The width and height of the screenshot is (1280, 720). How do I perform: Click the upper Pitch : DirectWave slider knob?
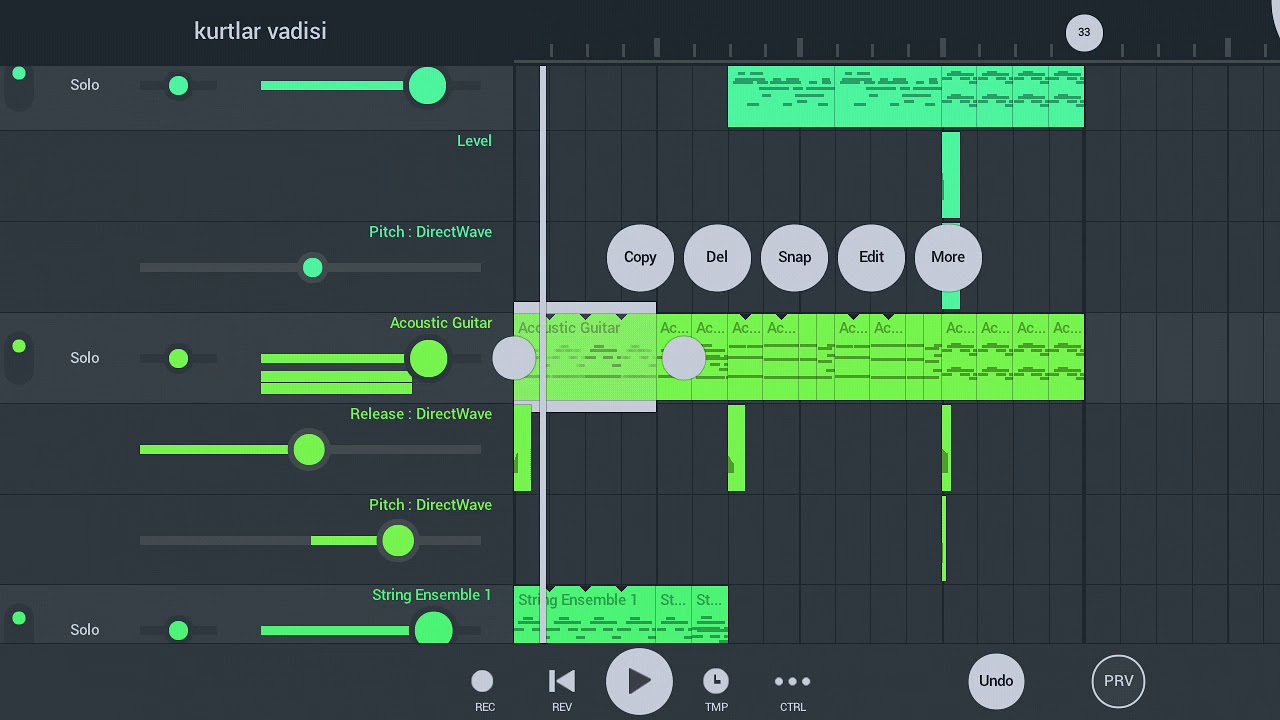[313, 268]
